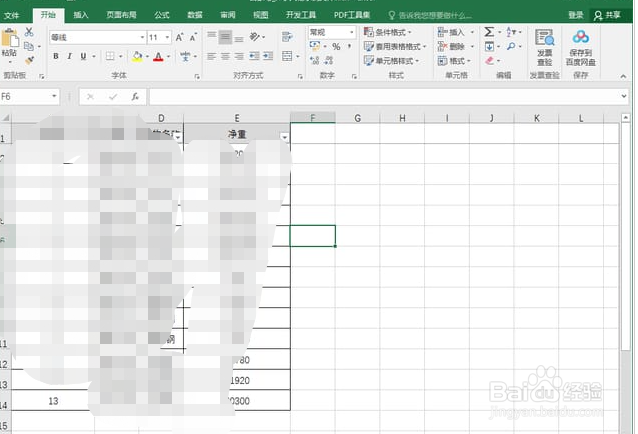Switch to the 审阅 ribbon tab
Viewport: 638px width, 434px height.
coord(228,15)
